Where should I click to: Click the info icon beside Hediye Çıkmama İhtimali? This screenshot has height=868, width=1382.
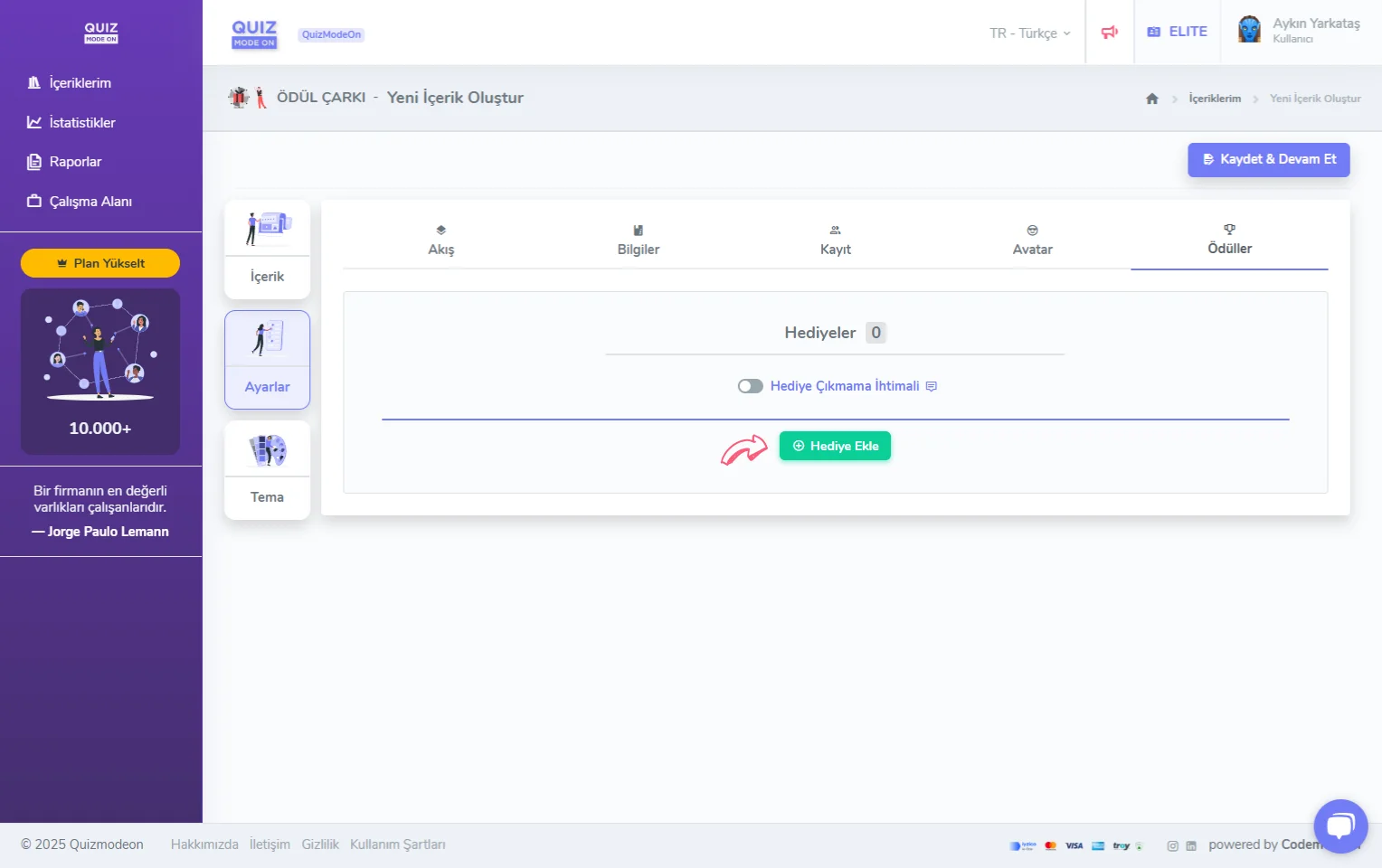point(932,386)
